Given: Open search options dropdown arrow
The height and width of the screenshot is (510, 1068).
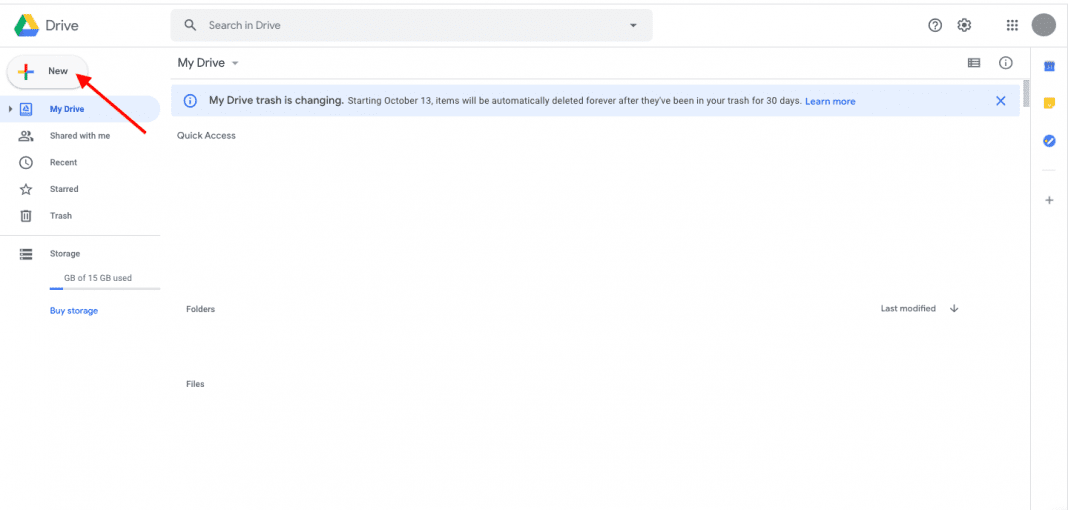Looking at the screenshot, I should (x=633, y=25).
